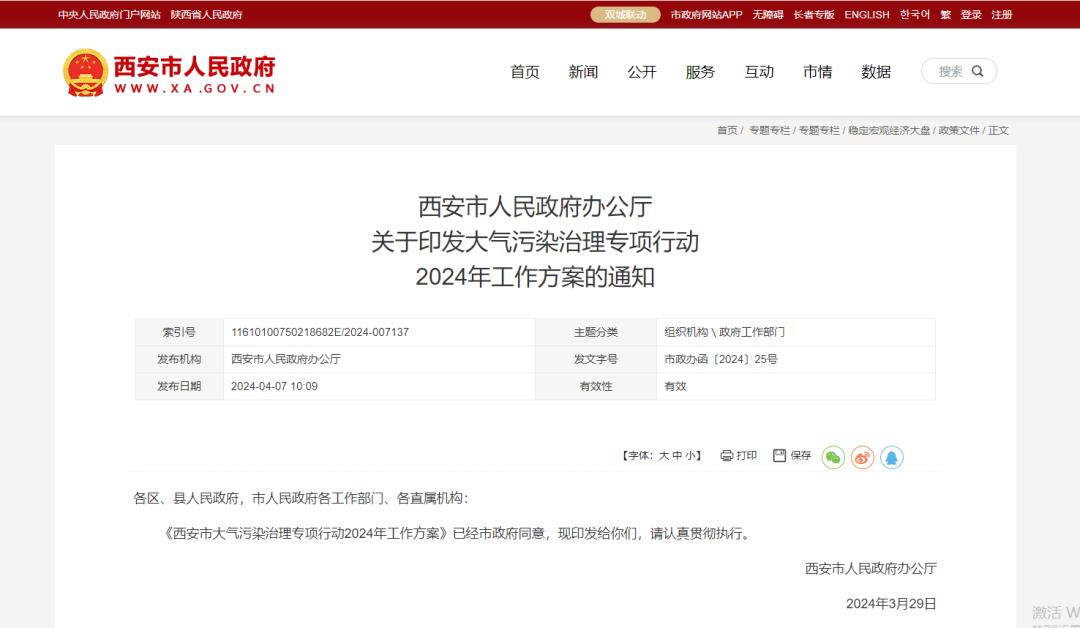Open the 中央人民政府门户网站 link
This screenshot has height=628, width=1080.
pyautogui.click(x=110, y=14)
